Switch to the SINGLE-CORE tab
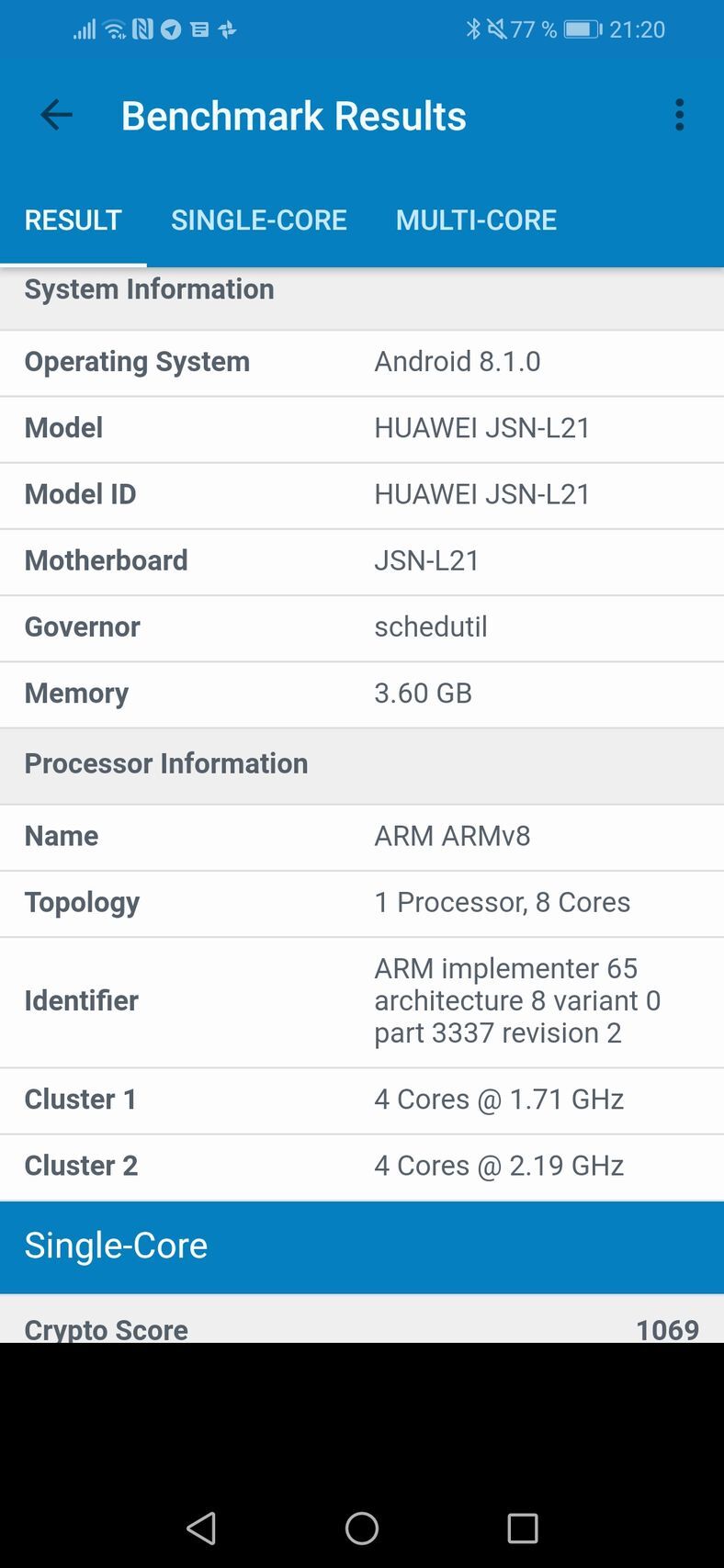The height and width of the screenshot is (1568, 724). click(x=258, y=220)
